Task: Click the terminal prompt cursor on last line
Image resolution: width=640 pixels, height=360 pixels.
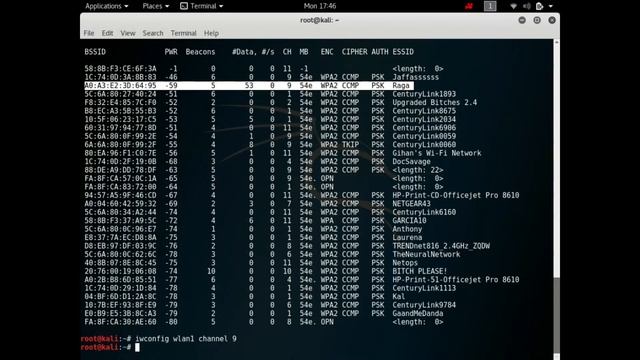Action: (x=137, y=347)
